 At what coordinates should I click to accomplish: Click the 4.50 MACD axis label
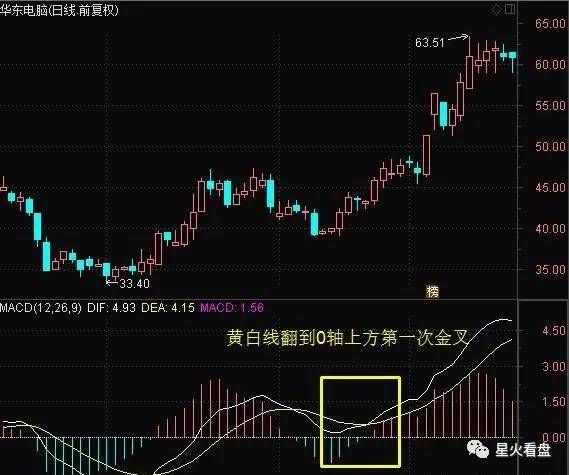coord(554,331)
